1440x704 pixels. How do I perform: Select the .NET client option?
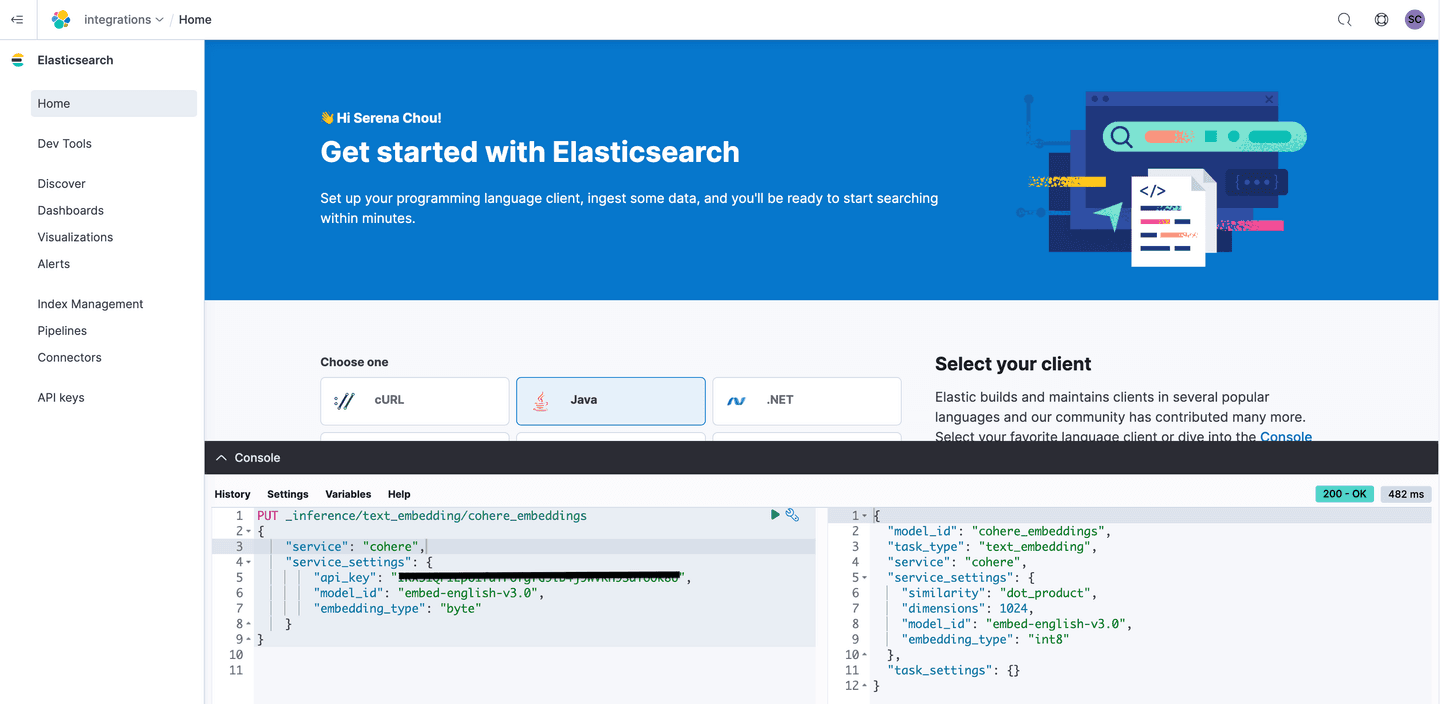coord(806,400)
